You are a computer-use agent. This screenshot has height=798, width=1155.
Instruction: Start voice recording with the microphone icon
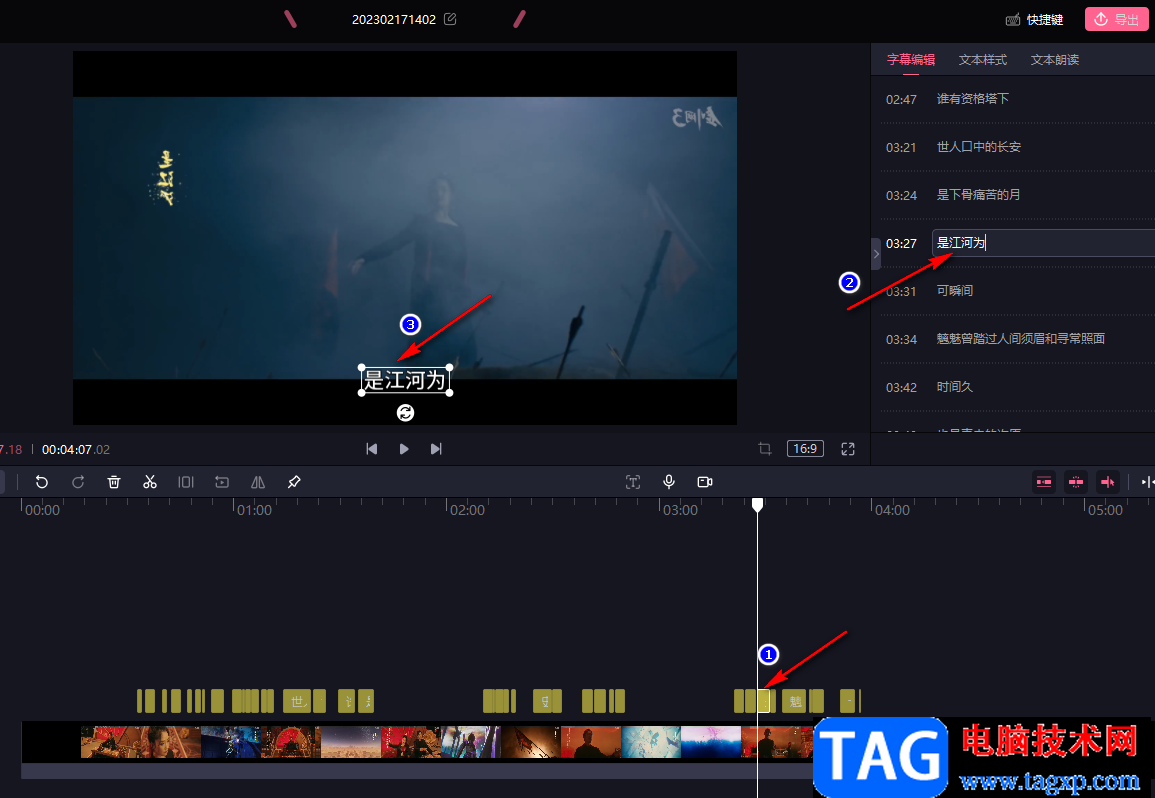point(669,482)
